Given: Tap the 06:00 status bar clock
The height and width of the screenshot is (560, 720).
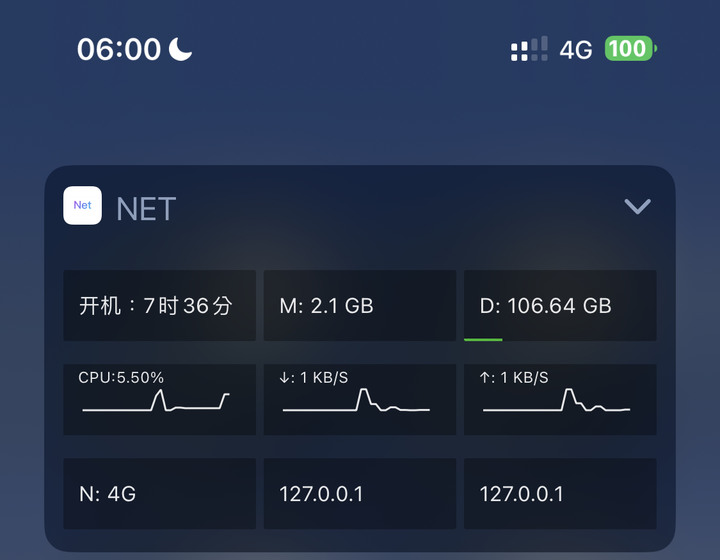Looking at the screenshot, I should (119, 49).
